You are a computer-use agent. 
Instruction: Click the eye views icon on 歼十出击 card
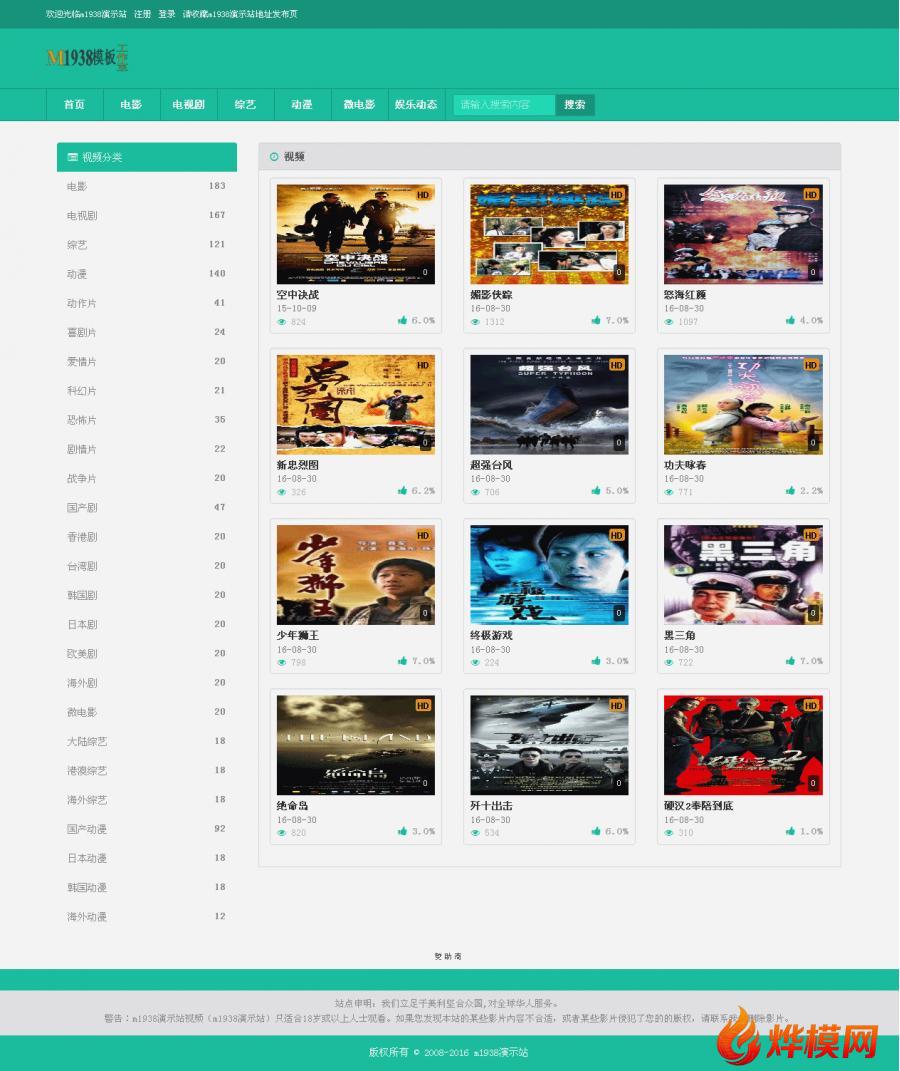point(475,833)
